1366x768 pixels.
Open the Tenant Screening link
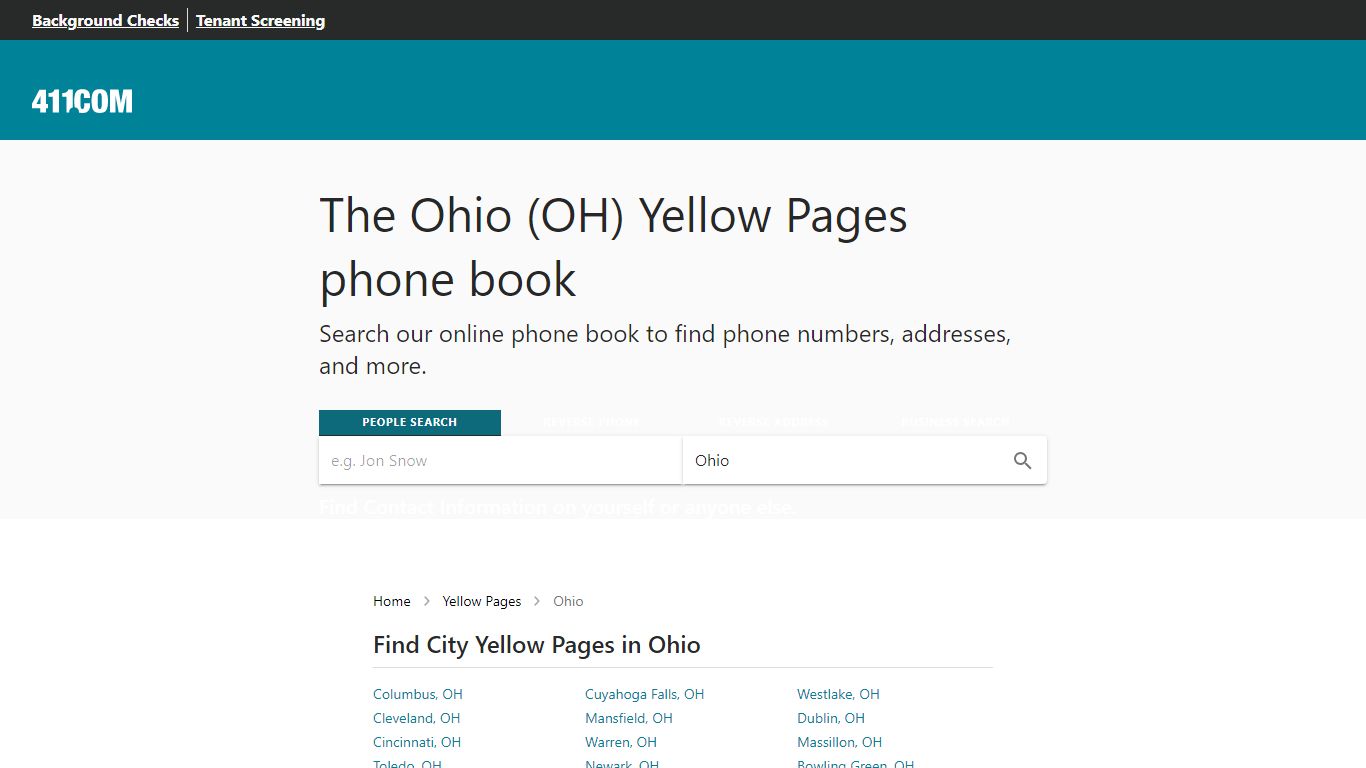tap(260, 20)
